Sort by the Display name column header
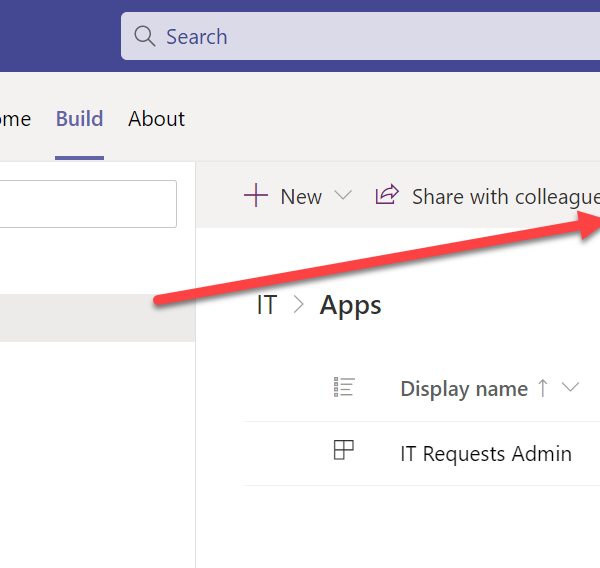 tap(464, 389)
